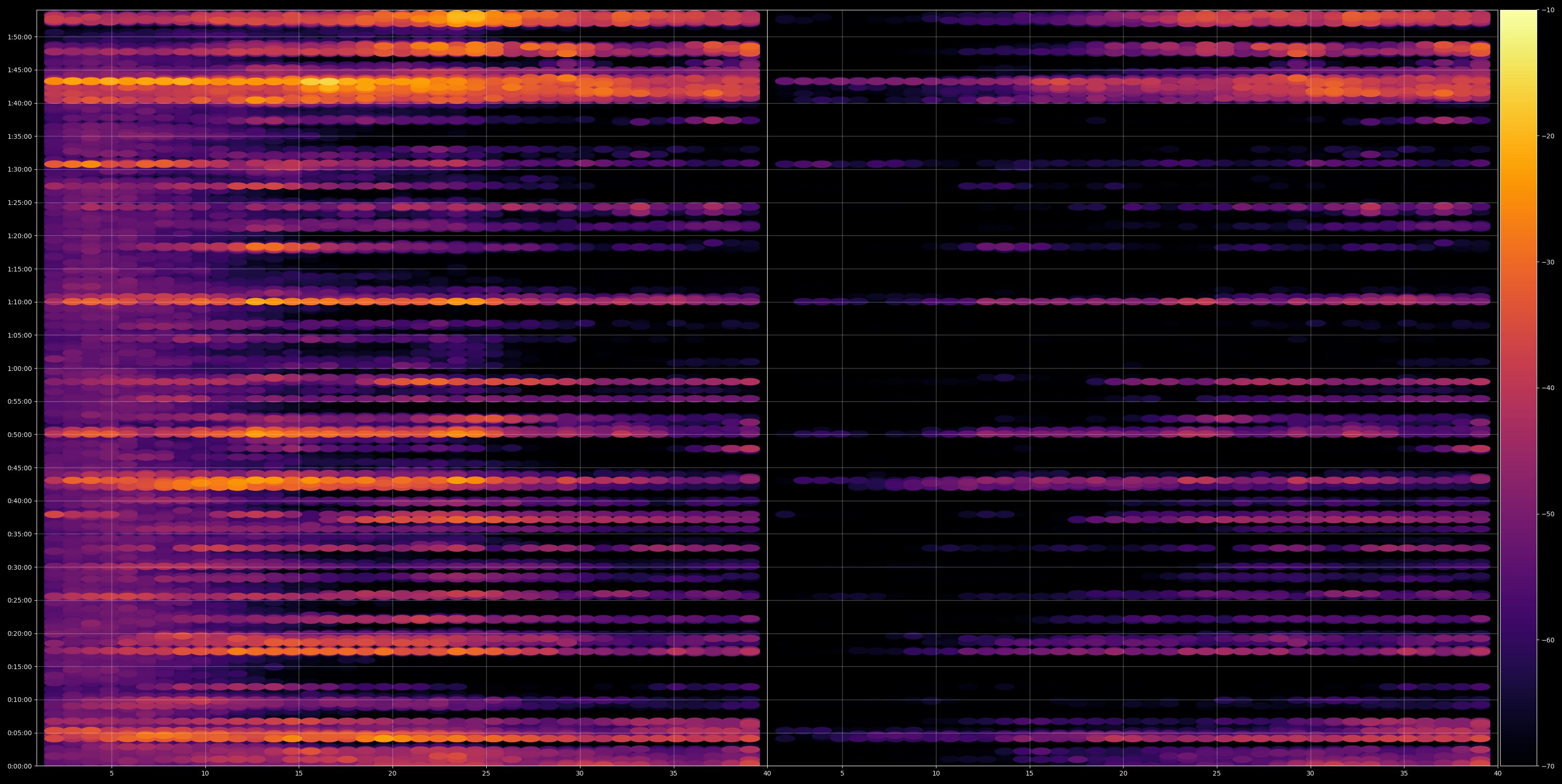Click the 1:50:00 time axis label
This screenshot has height=784, width=1562.
pyautogui.click(x=19, y=37)
